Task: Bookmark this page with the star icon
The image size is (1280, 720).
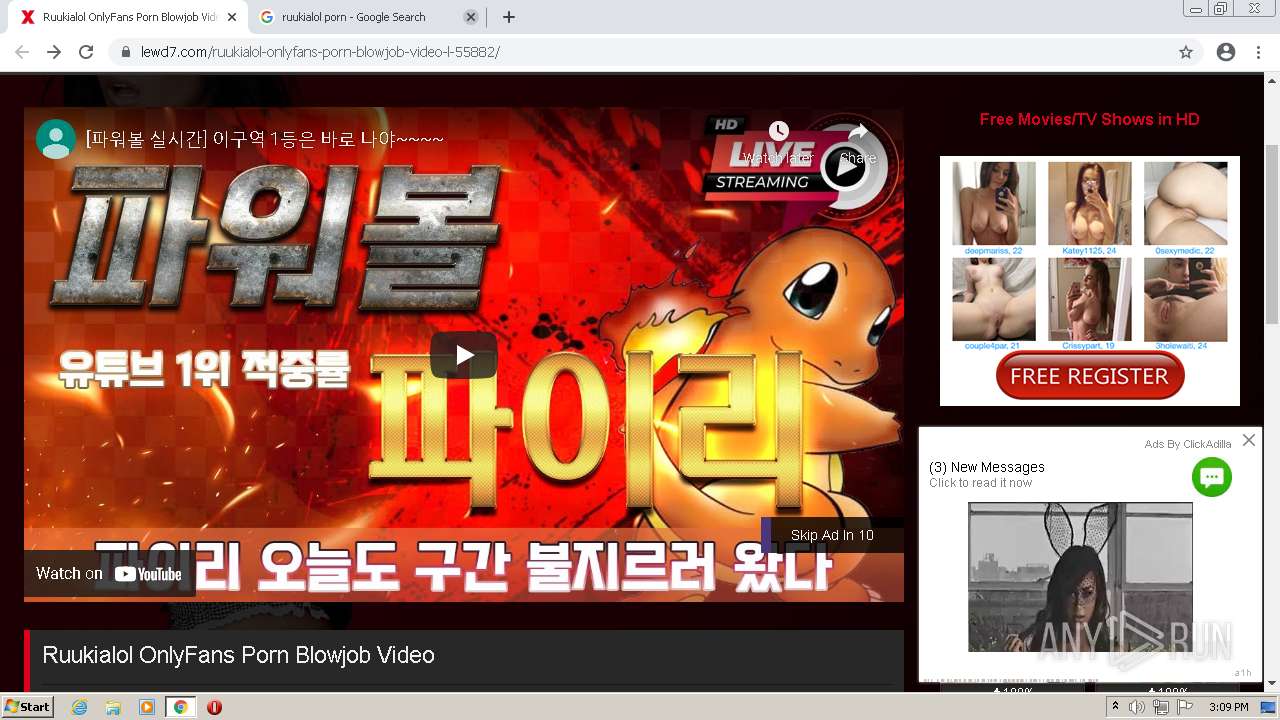Action: pyautogui.click(x=1186, y=52)
